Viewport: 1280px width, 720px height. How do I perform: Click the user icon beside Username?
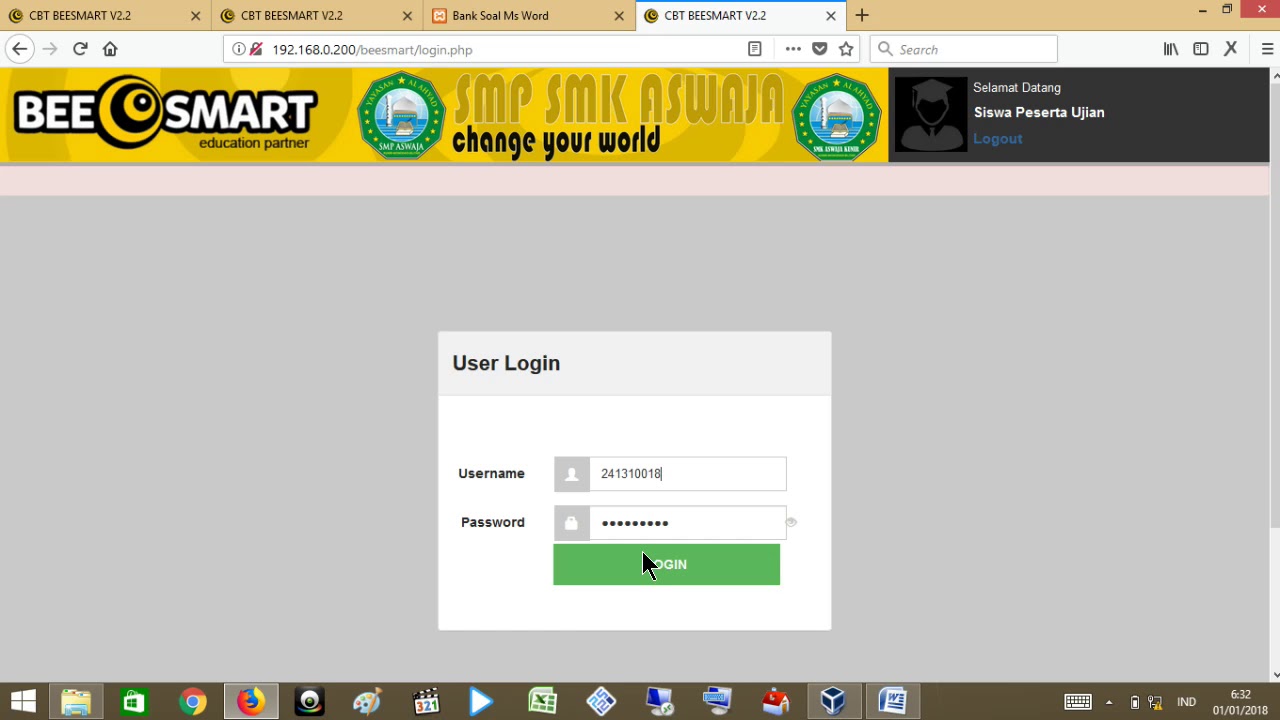click(572, 474)
